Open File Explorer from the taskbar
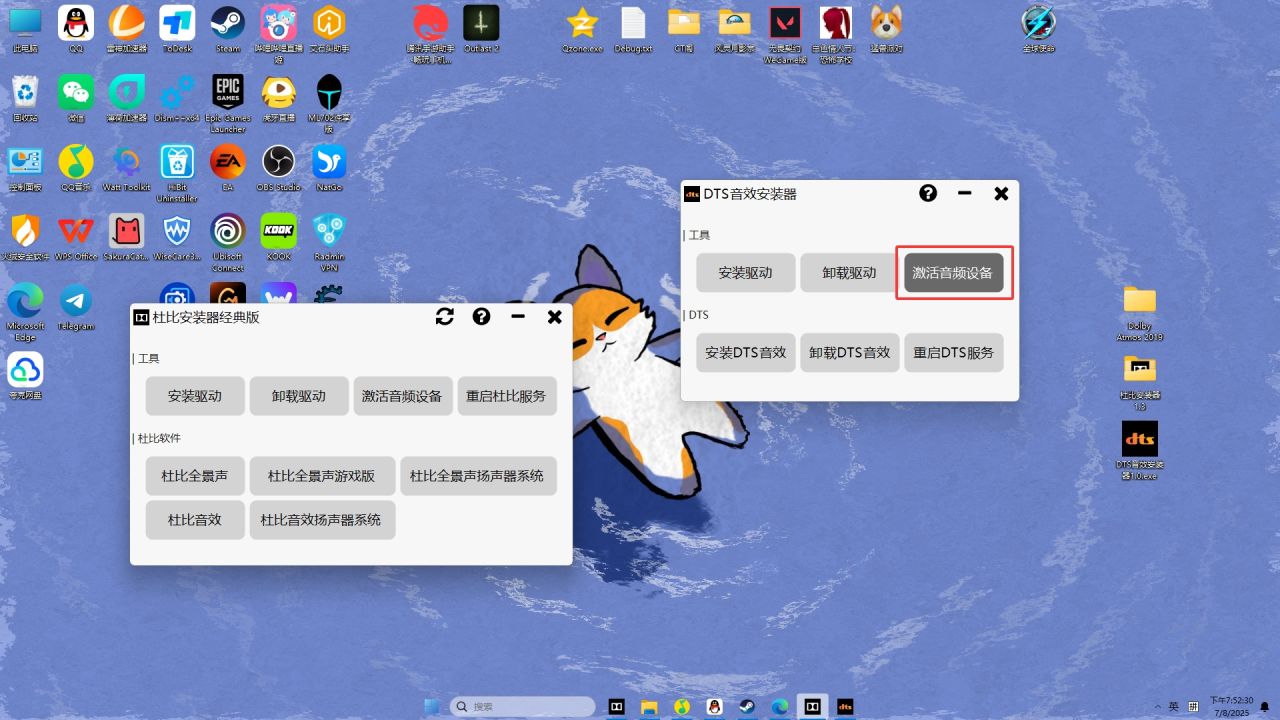 tap(650, 707)
